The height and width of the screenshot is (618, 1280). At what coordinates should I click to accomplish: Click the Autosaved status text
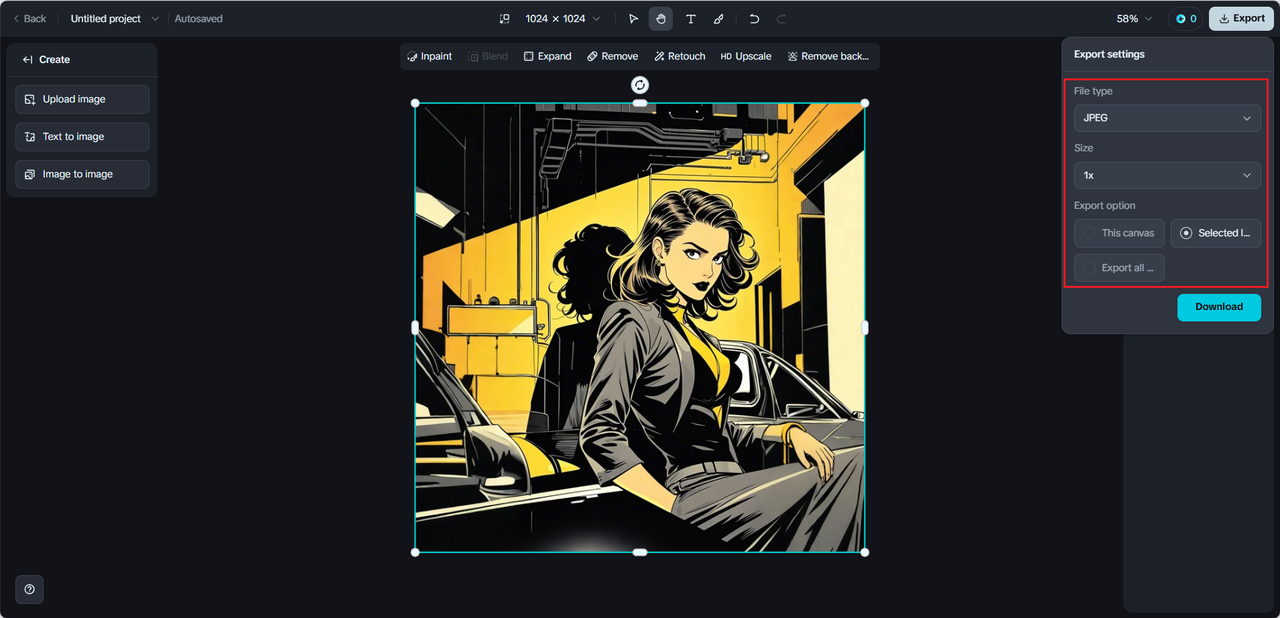click(x=199, y=19)
